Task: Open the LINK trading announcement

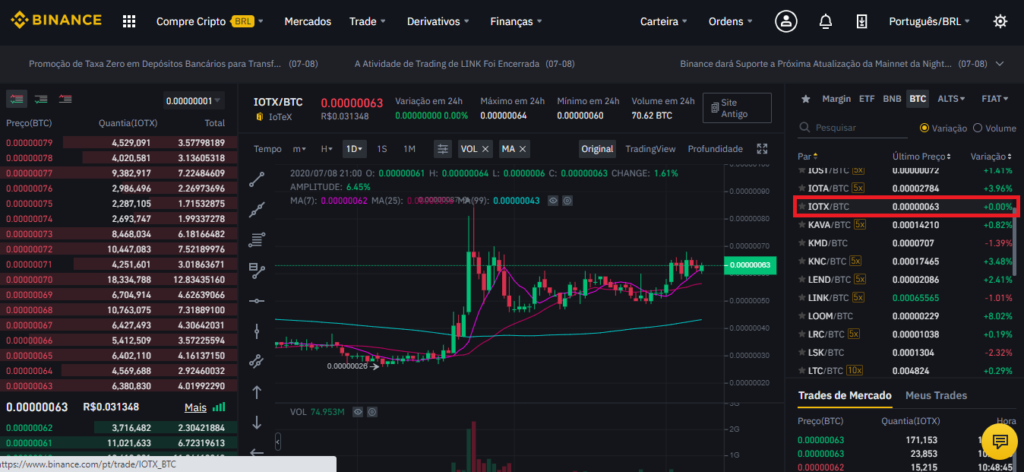Action: [x=464, y=64]
